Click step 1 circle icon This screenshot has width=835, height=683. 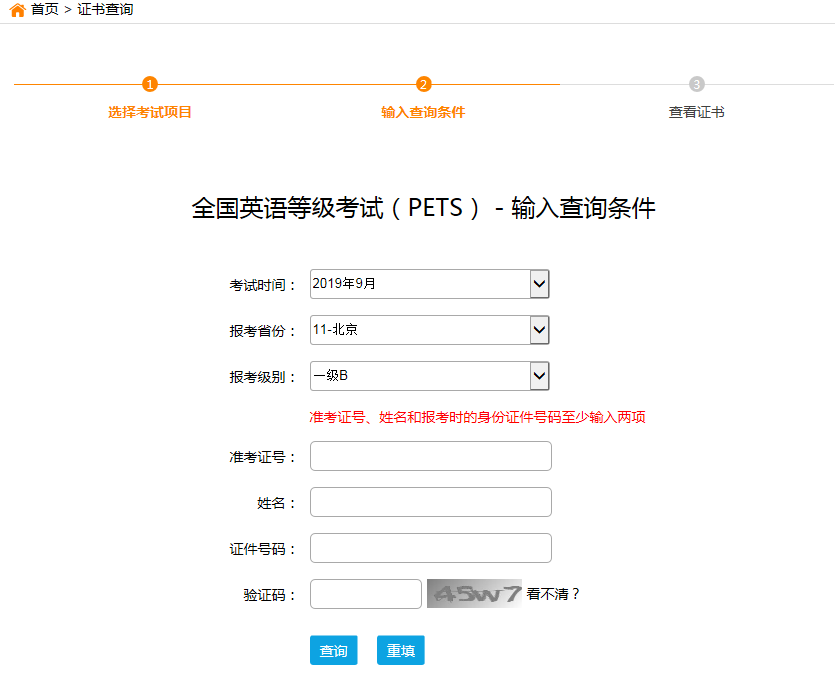click(x=150, y=84)
